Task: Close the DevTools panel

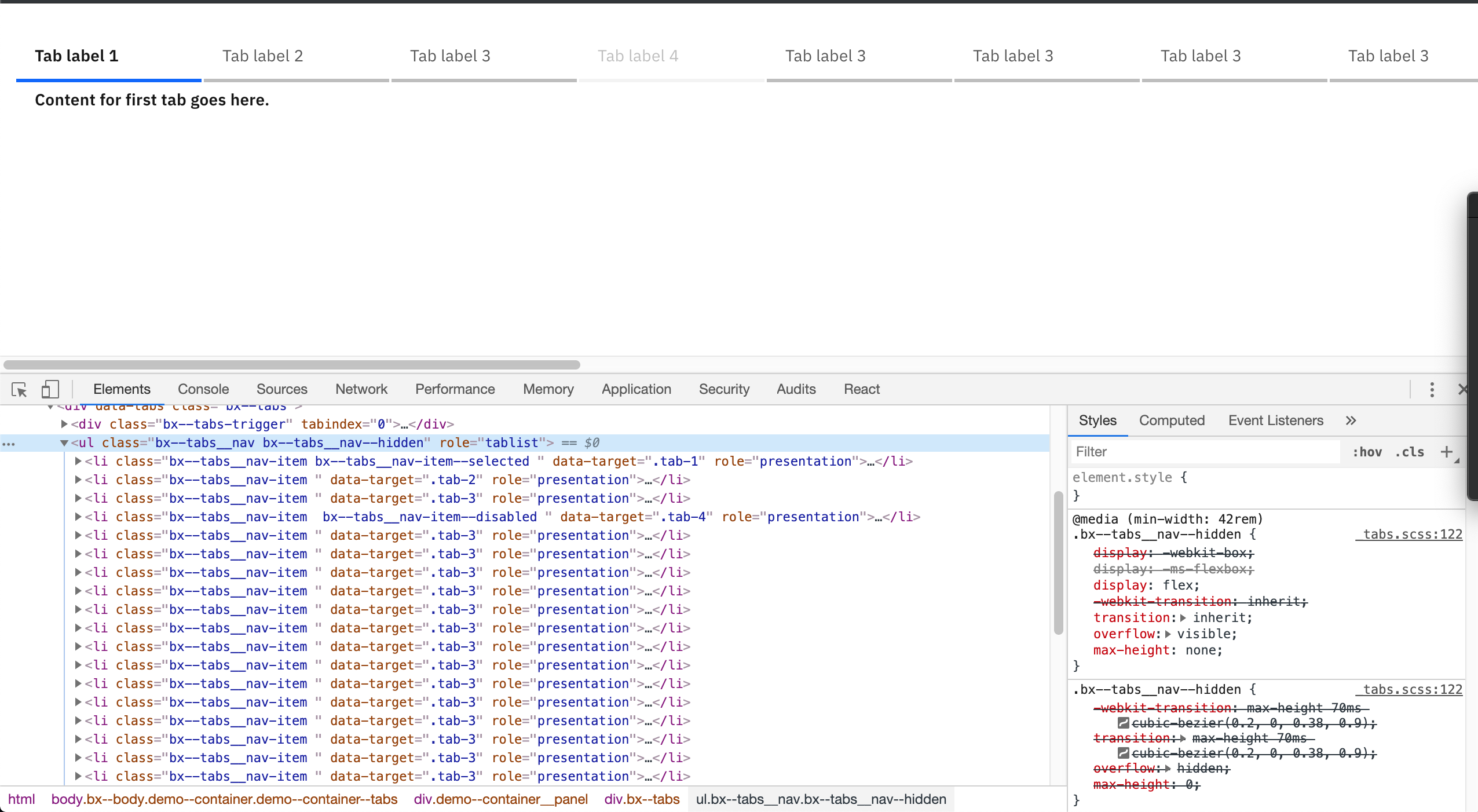Action: [1465, 389]
